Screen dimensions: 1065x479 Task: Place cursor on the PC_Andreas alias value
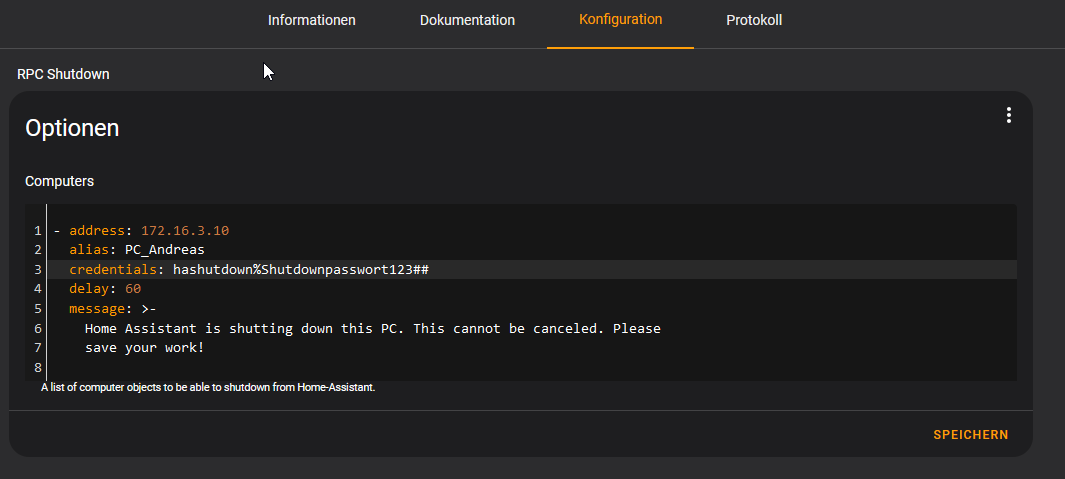[164, 250]
